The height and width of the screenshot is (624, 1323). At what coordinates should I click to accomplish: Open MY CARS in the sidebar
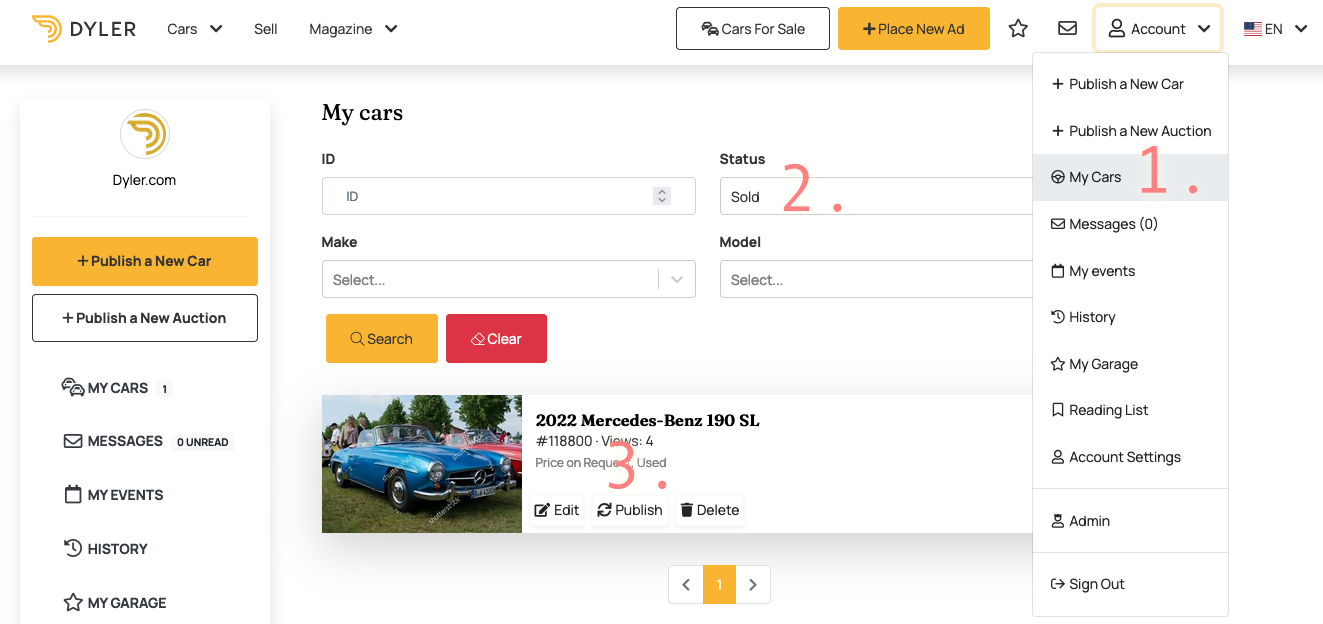[x=116, y=388]
